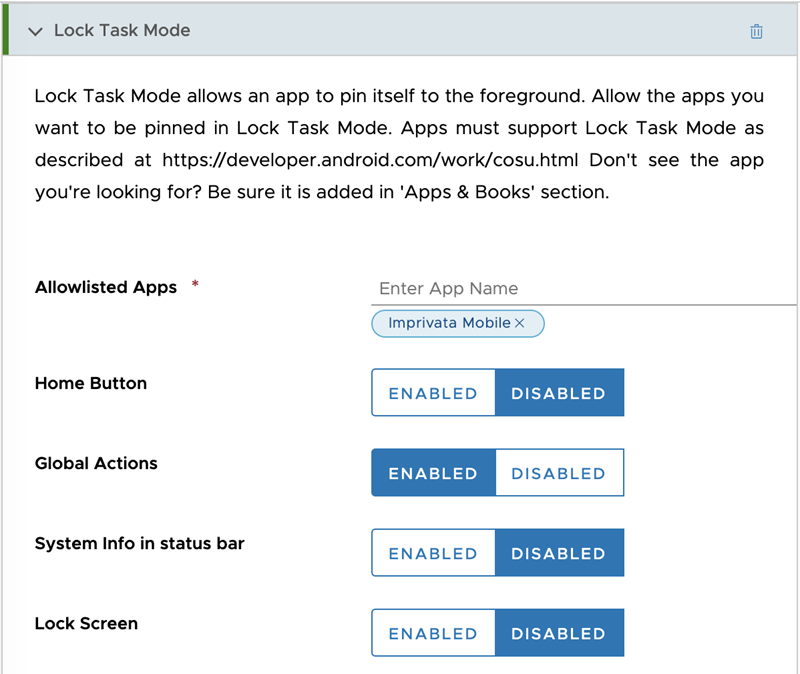Click the Home Button label
Screen dimensions: 800x674
point(91,383)
